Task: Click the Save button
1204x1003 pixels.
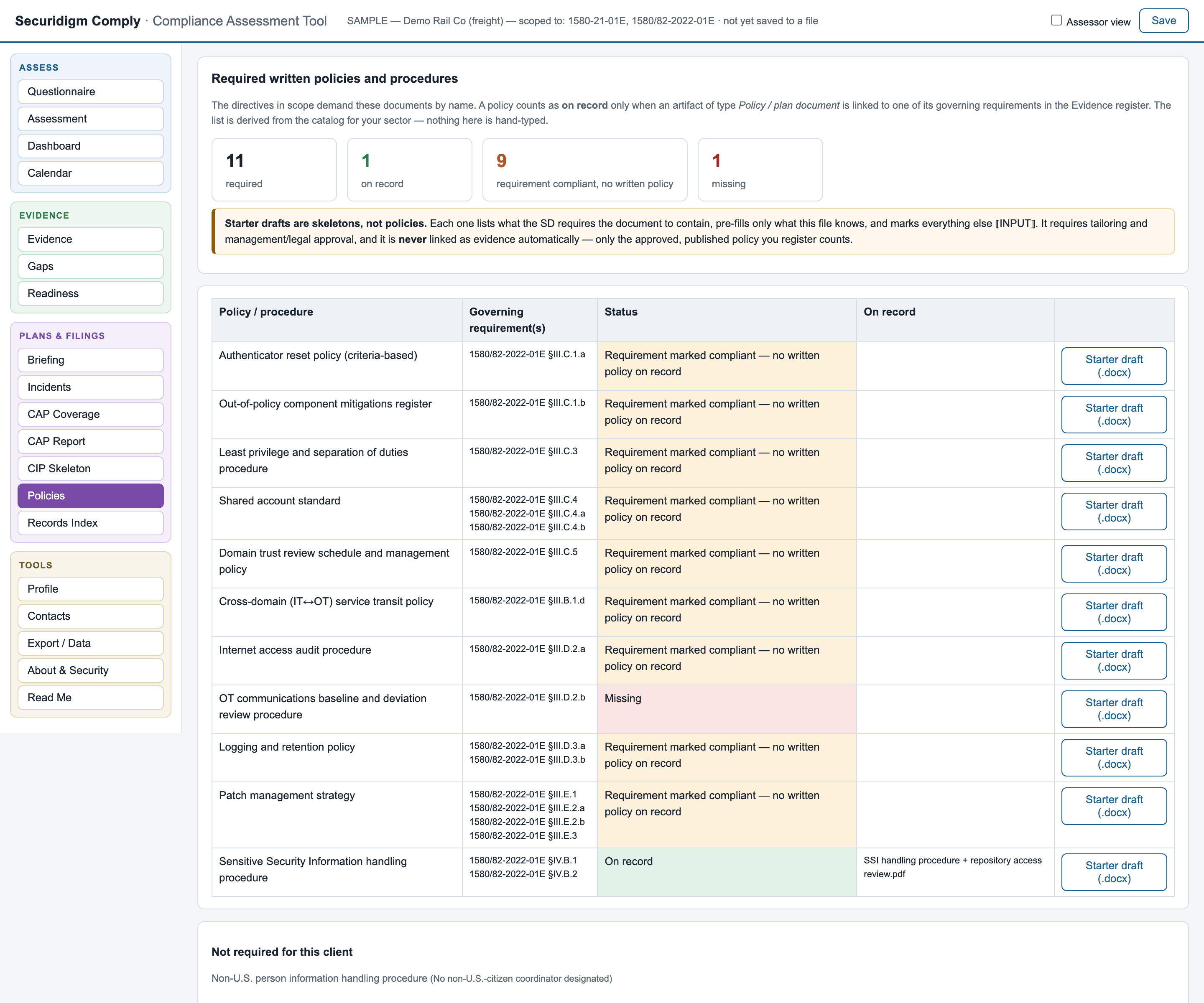Action: click(1163, 20)
